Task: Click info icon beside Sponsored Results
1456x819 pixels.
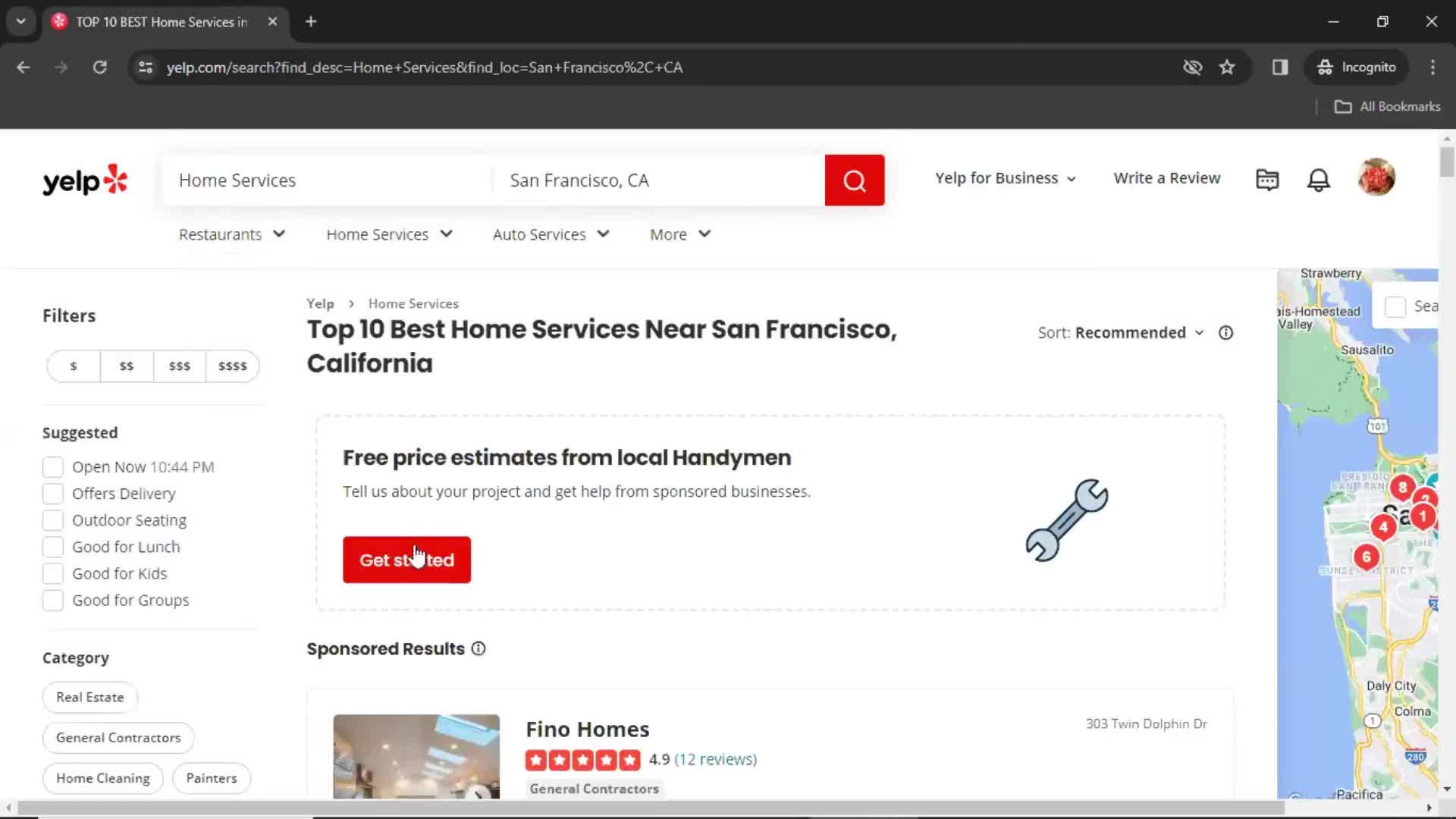Action: pos(479,648)
